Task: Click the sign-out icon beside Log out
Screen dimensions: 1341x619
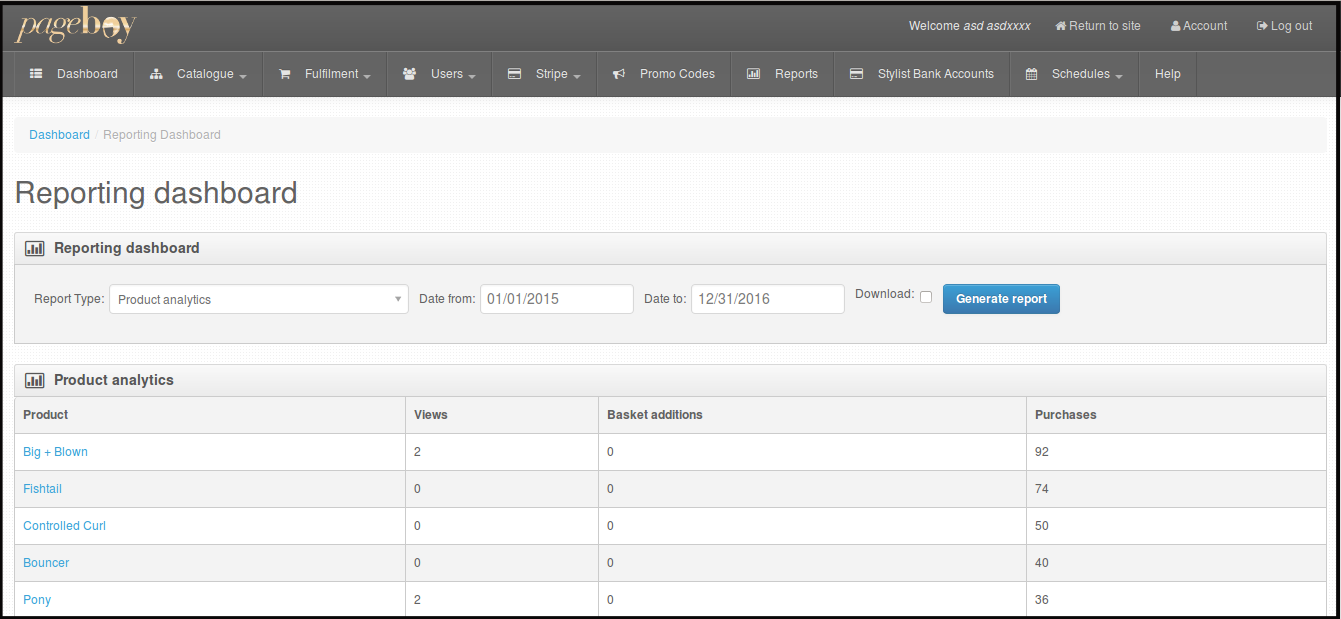Action: (1263, 26)
